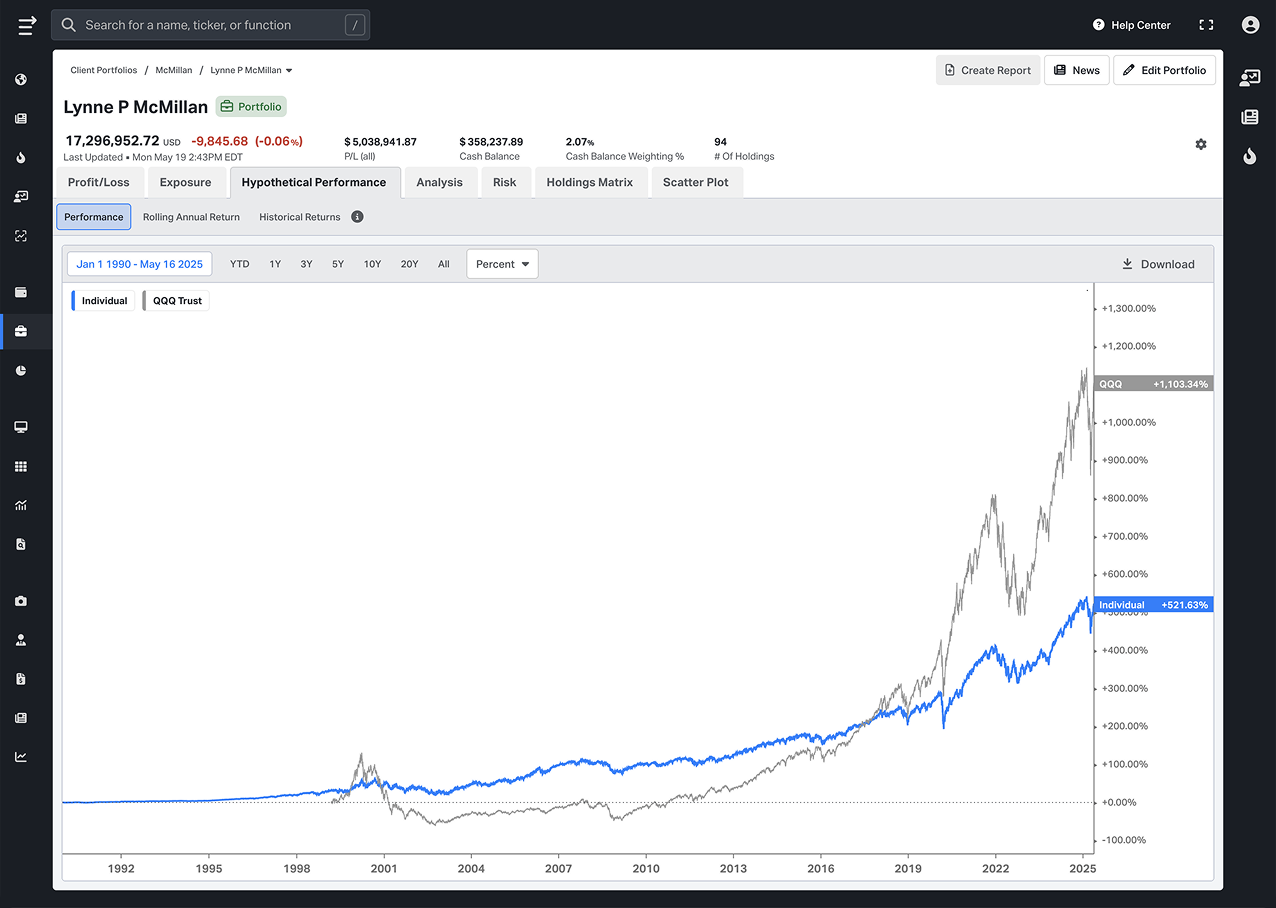Screen dimensions: 1276x908
Task: Click the newspaper icon in right sidebar
Action: click(x=1250, y=117)
